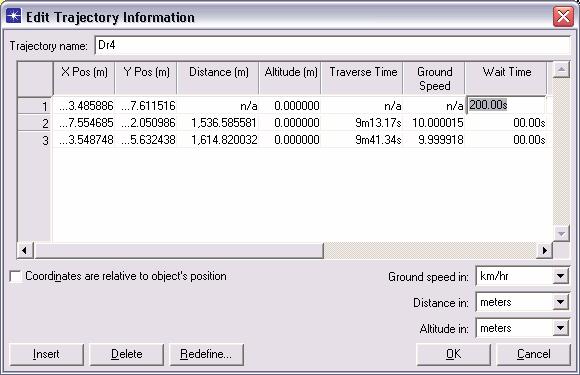Click the table's scroll down arrow
Image resolution: width=580 pixels, height=375 pixels.
tap(561, 234)
